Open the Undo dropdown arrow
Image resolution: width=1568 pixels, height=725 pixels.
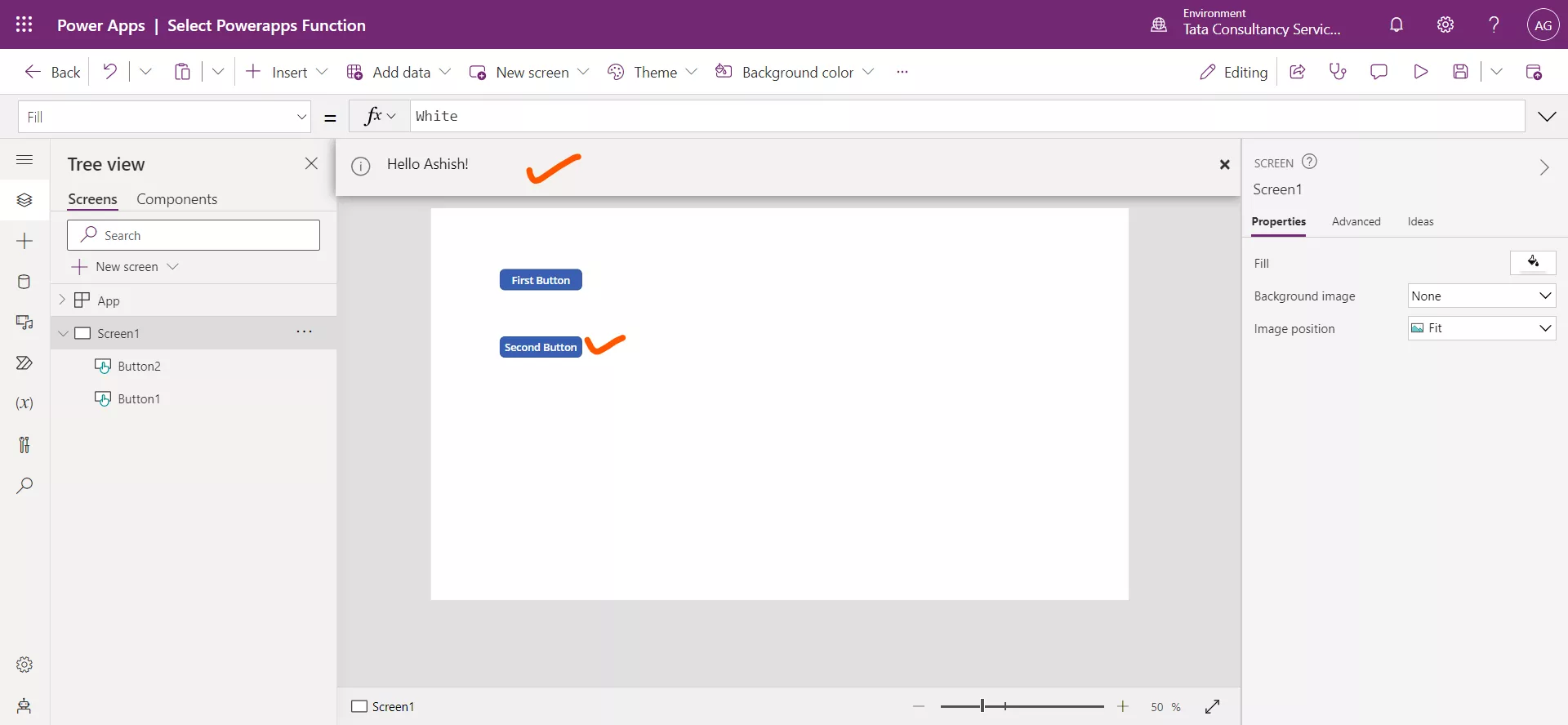tap(145, 72)
